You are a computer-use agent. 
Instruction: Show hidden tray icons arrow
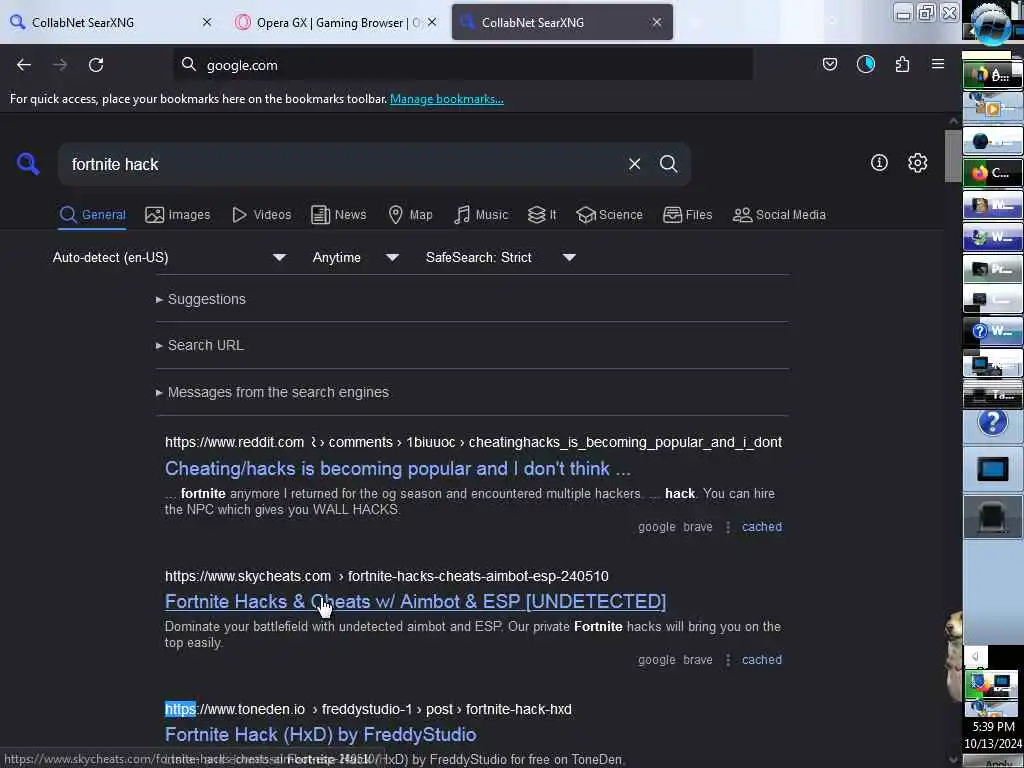pyautogui.click(x=976, y=656)
